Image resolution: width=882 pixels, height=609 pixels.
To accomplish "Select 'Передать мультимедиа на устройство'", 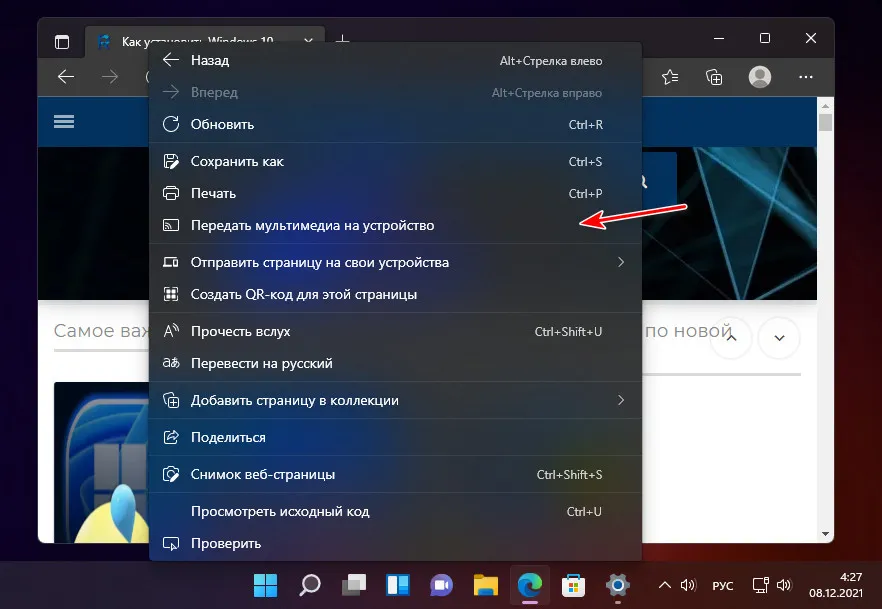I will click(312, 225).
